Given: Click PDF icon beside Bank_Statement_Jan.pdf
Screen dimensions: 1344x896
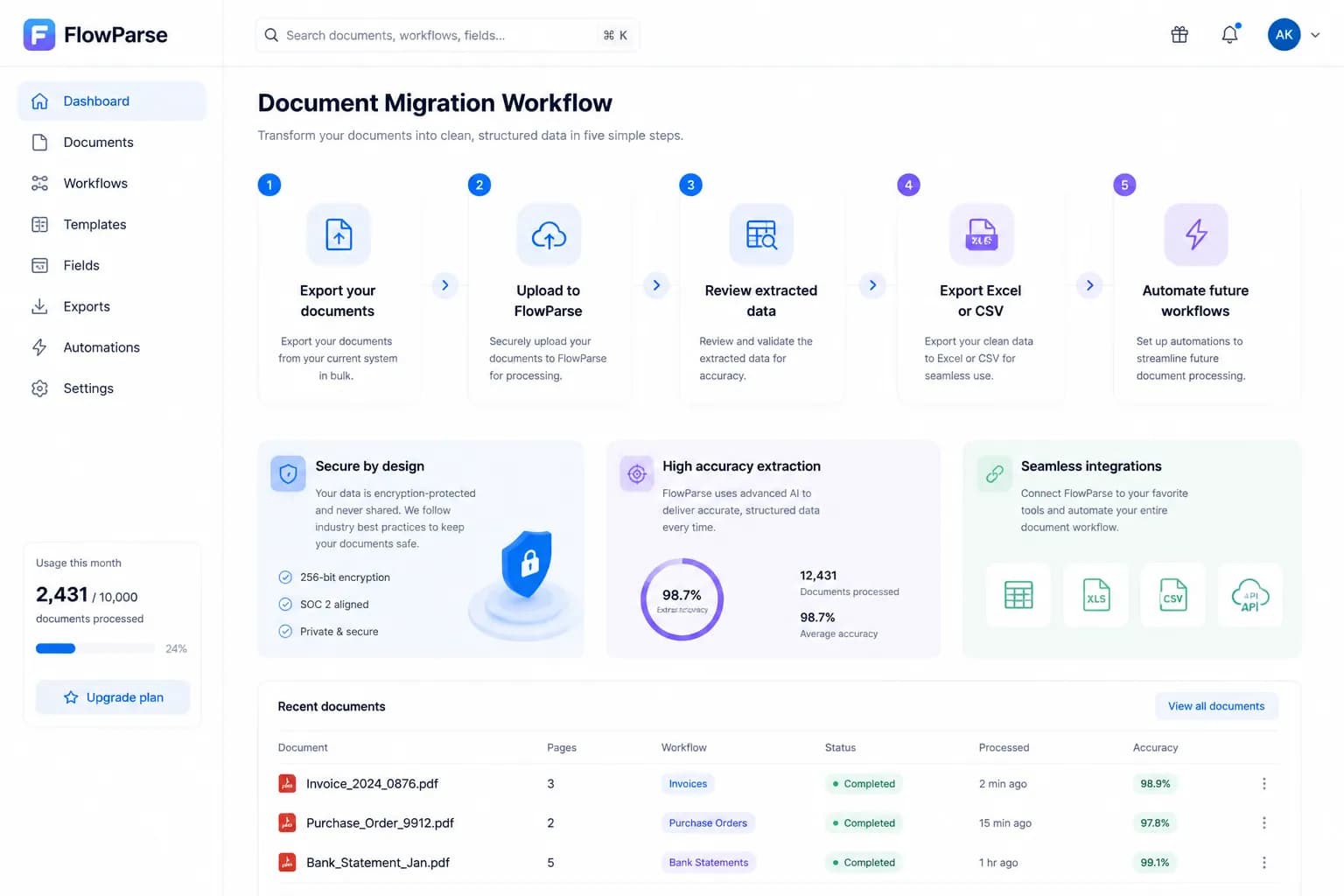Looking at the screenshot, I should pos(287,863).
